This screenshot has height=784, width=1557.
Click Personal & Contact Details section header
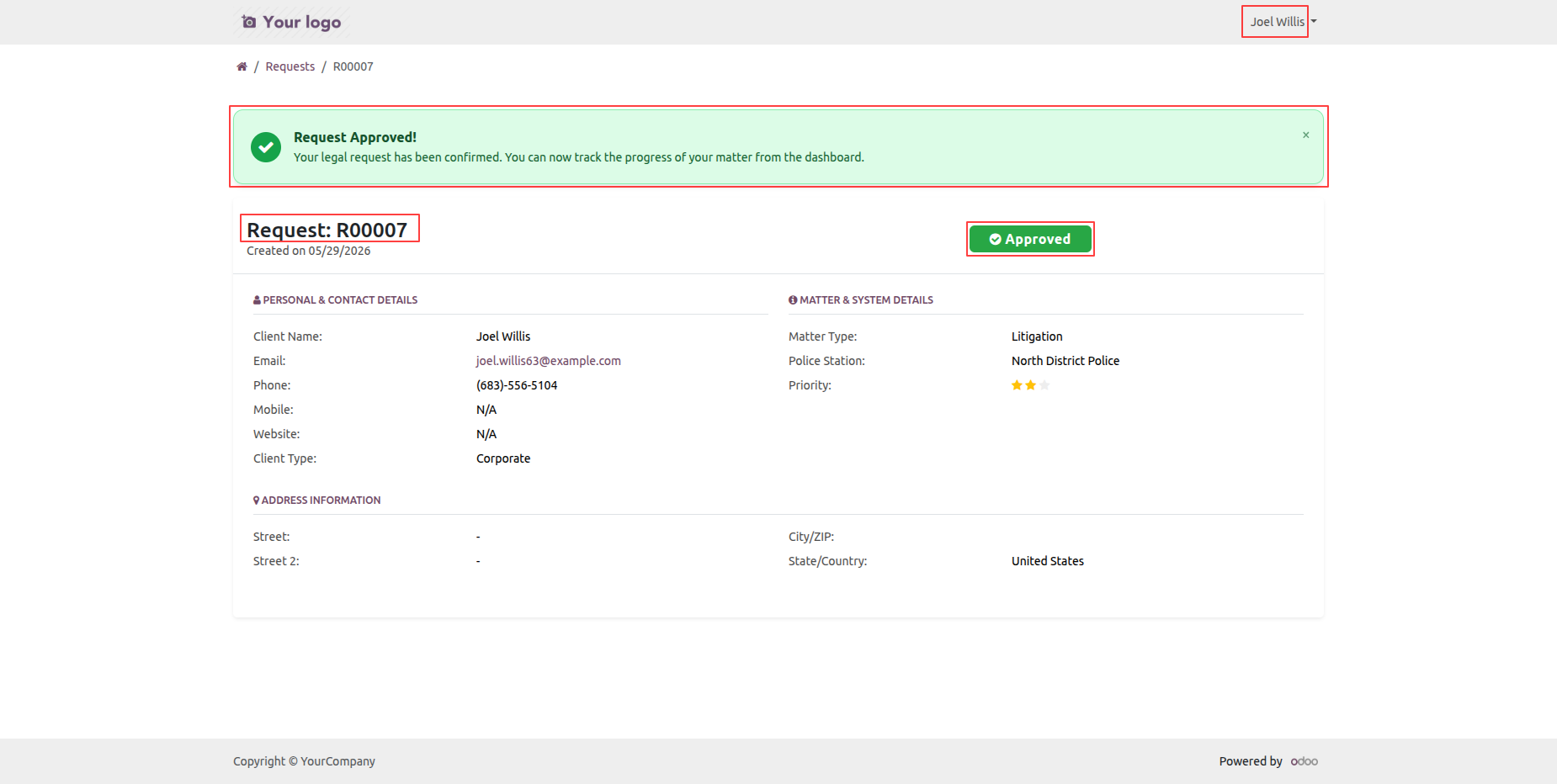click(335, 300)
